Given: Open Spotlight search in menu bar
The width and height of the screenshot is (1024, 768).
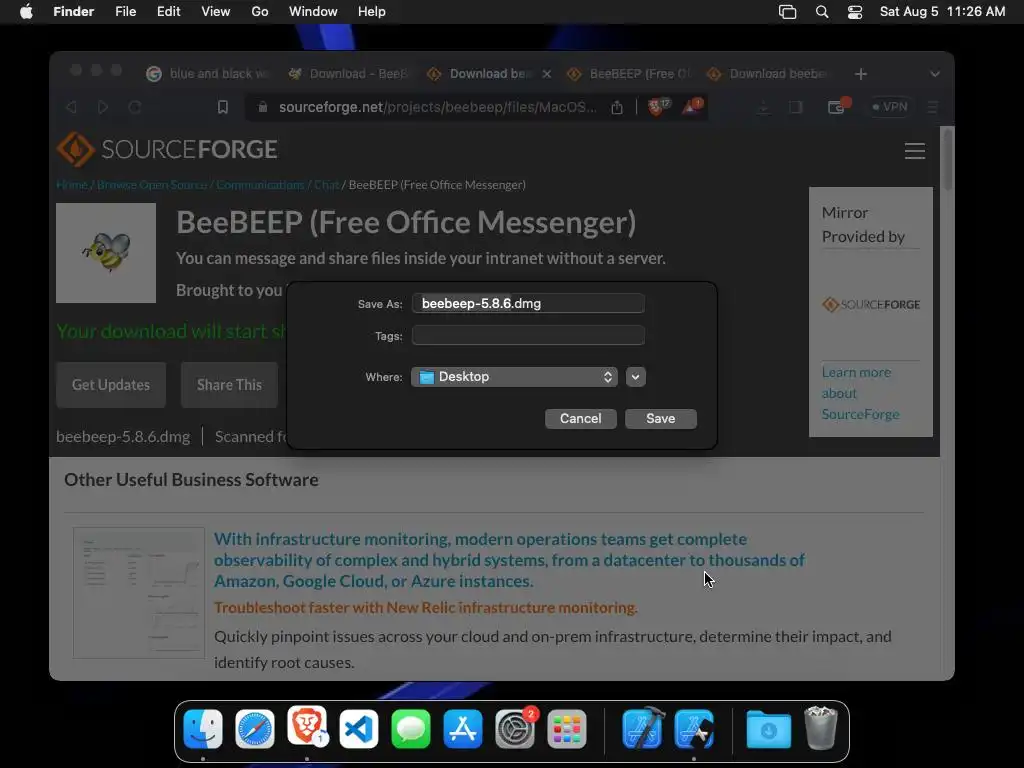Looking at the screenshot, I should pyautogui.click(x=822, y=12).
